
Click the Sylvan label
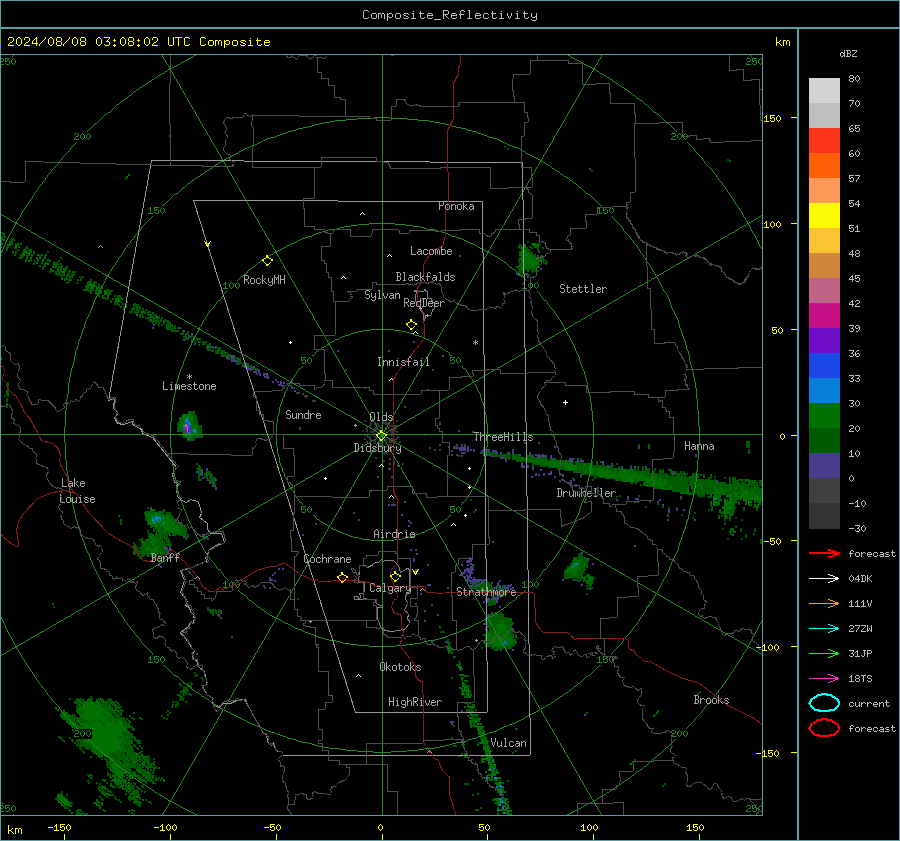pyautogui.click(x=382, y=295)
